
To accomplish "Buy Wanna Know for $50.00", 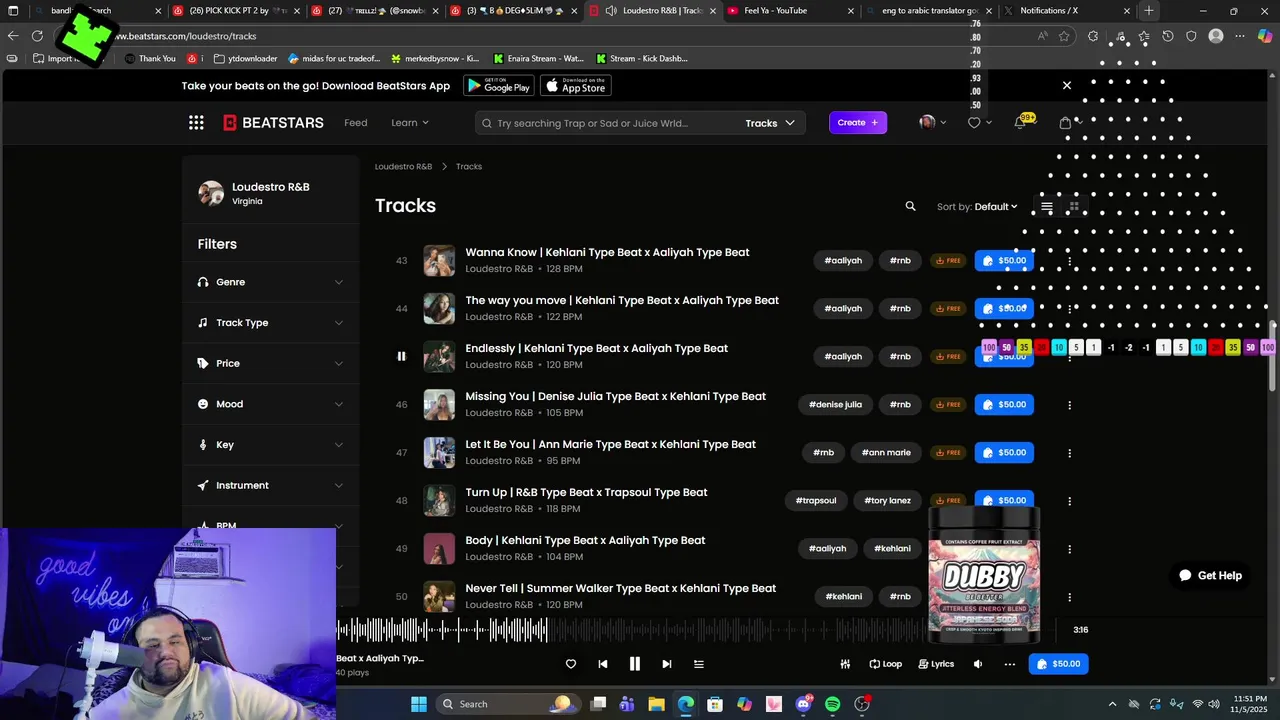I will pos(1004,261).
